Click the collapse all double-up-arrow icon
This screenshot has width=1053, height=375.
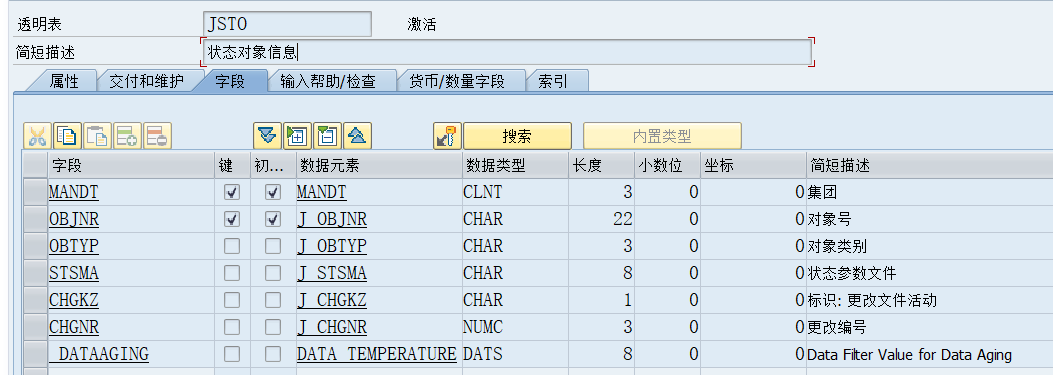(x=357, y=136)
